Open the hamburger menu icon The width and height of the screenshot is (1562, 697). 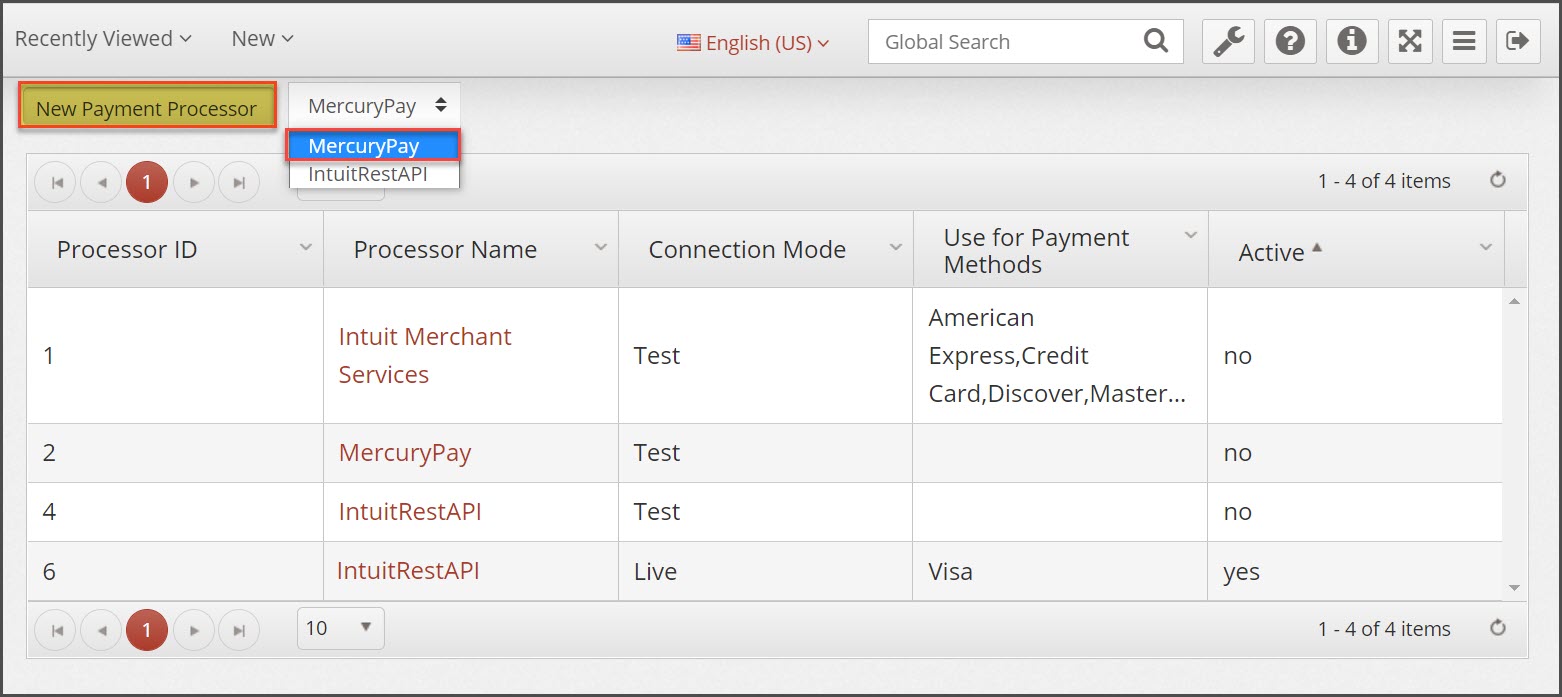(x=1464, y=42)
